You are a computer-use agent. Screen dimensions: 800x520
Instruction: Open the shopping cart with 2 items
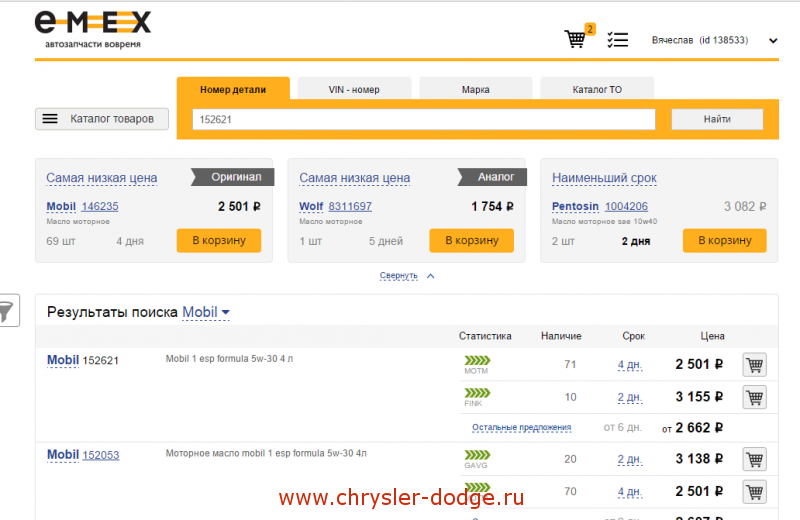click(x=578, y=37)
